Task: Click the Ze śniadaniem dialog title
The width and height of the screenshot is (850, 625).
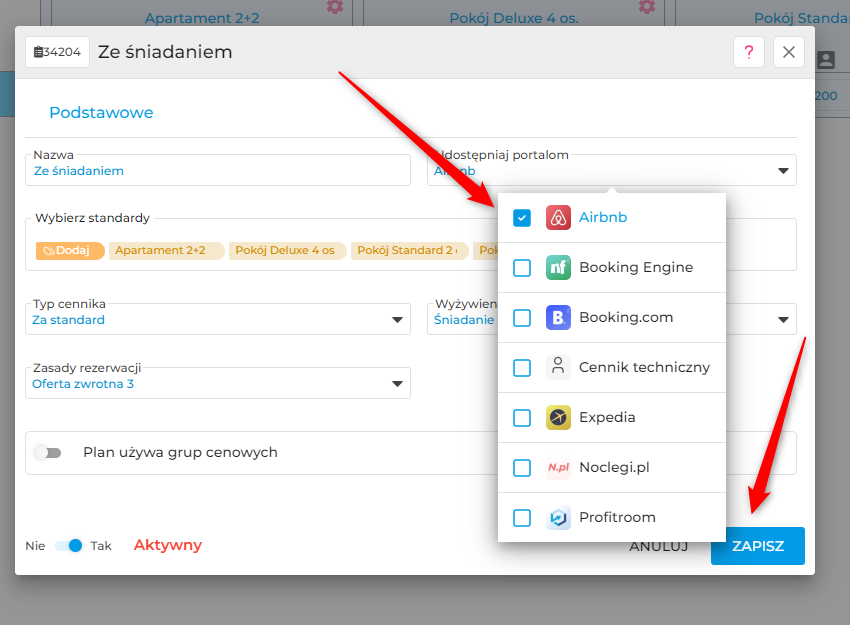Action: tap(165, 52)
